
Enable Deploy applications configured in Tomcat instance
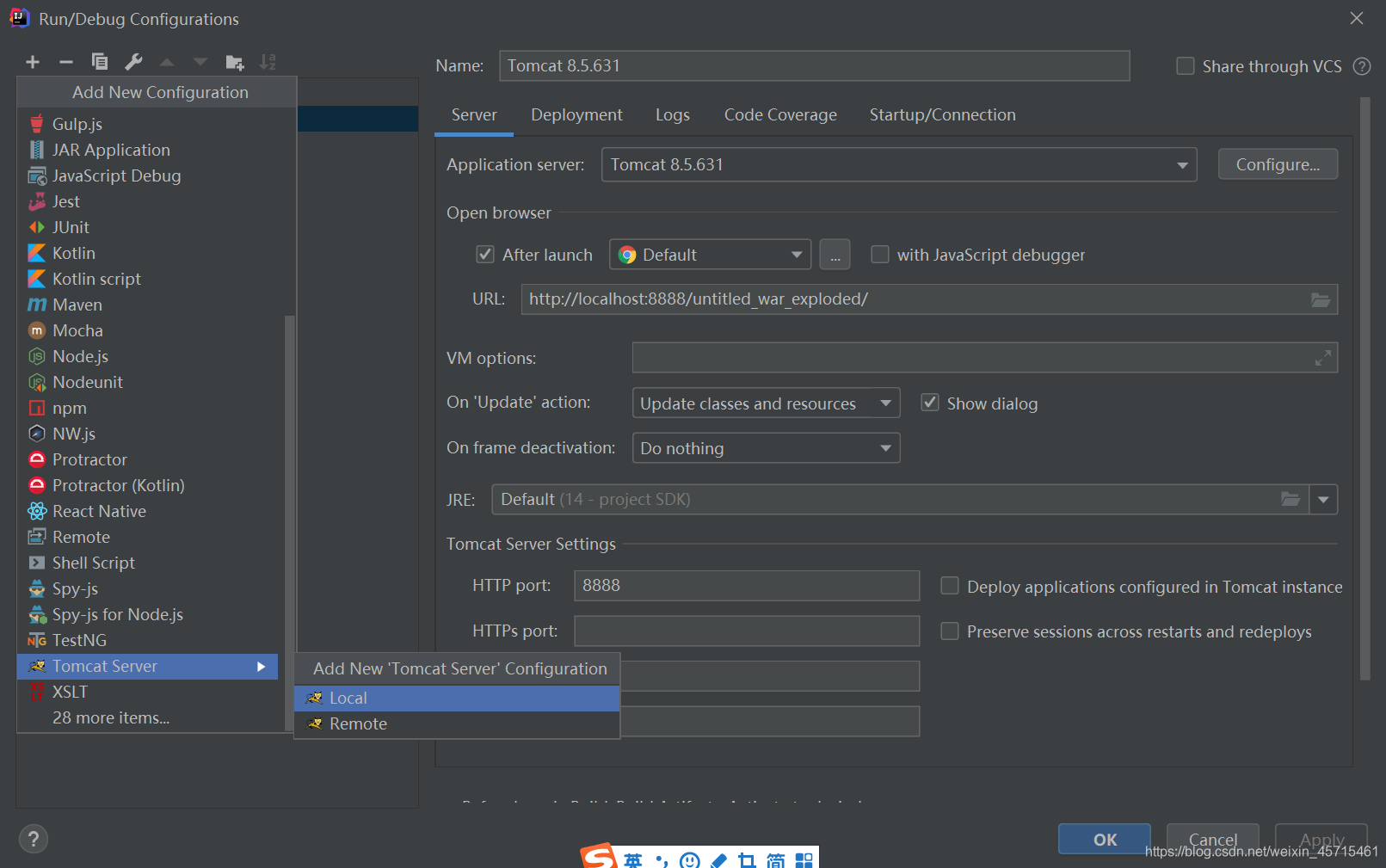click(950, 586)
